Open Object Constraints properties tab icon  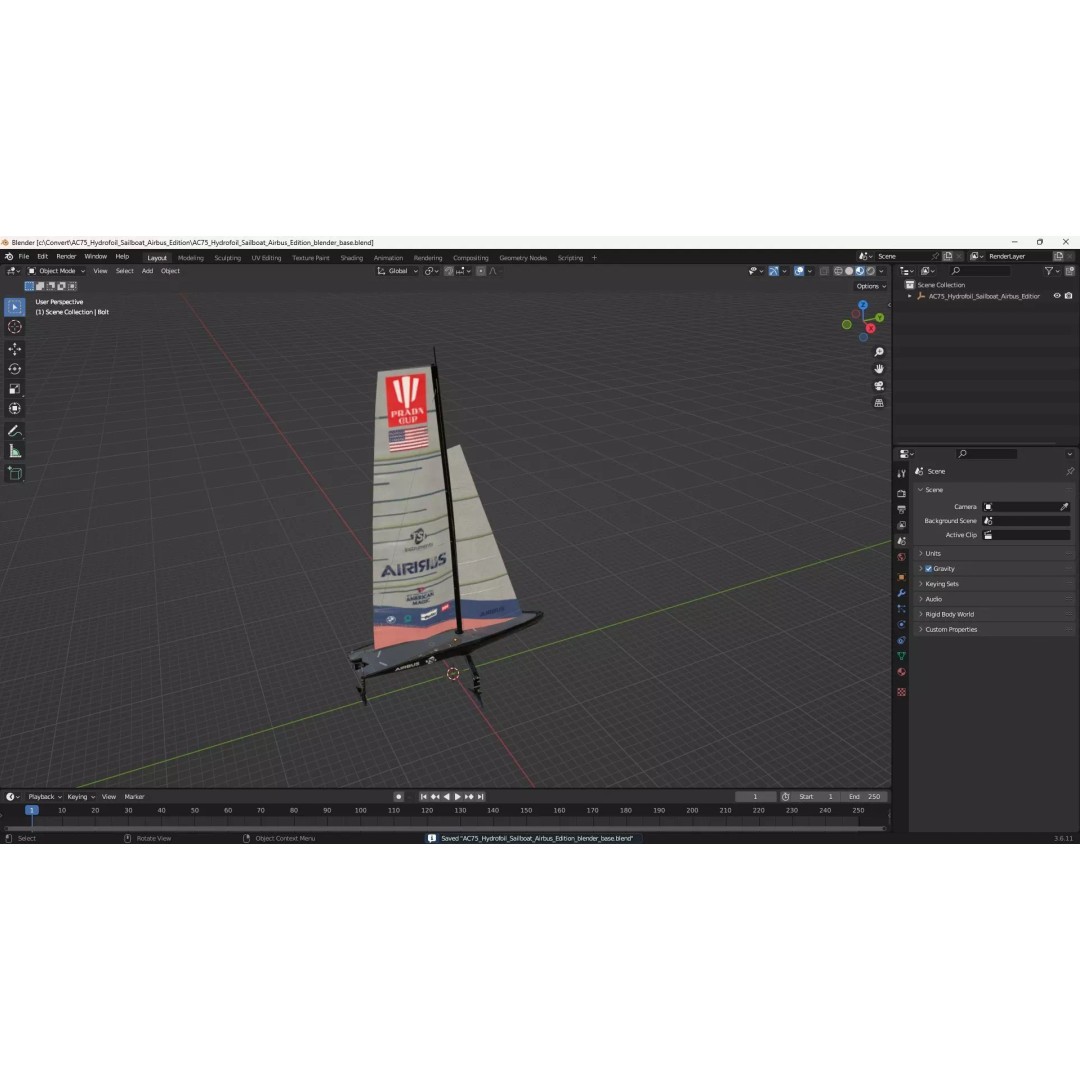pos(901,641)
